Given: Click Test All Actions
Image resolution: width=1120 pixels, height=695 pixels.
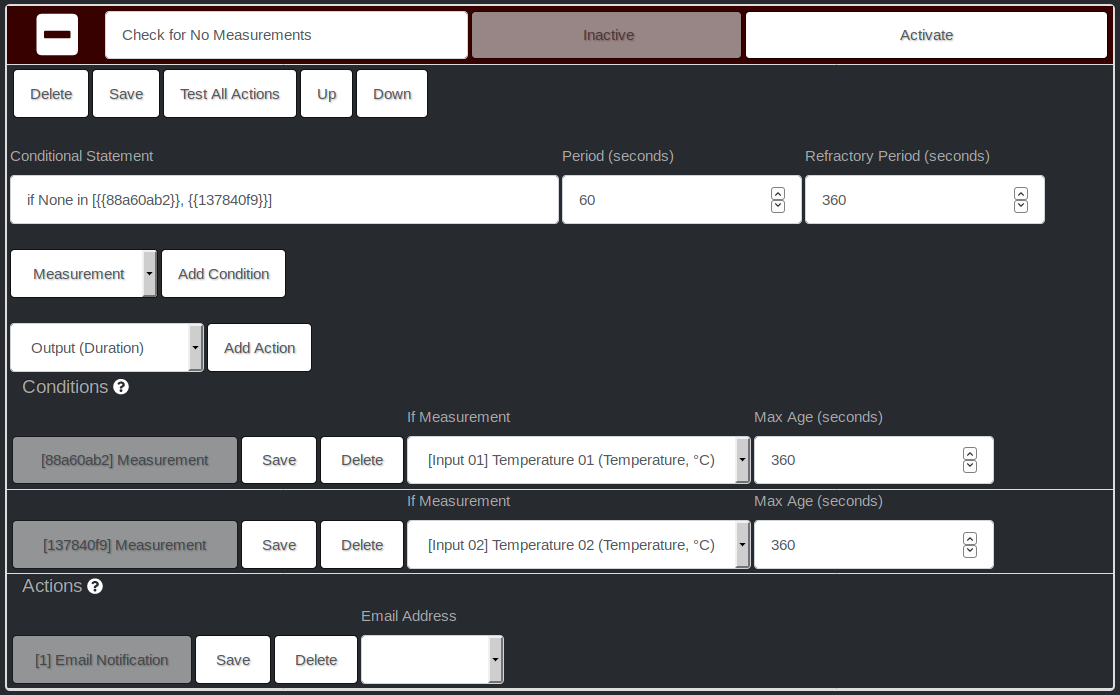Looking at the screenshot, I should (229, 93).
